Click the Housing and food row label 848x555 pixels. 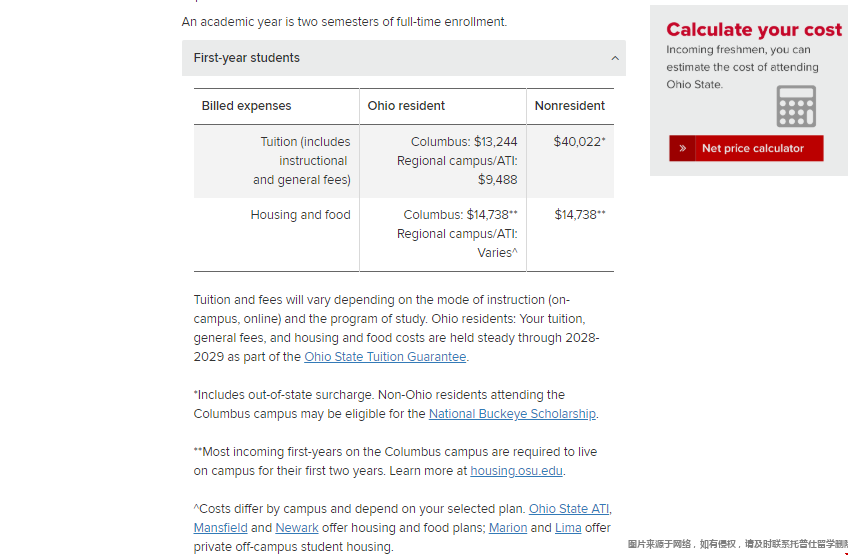pos(300,215)
